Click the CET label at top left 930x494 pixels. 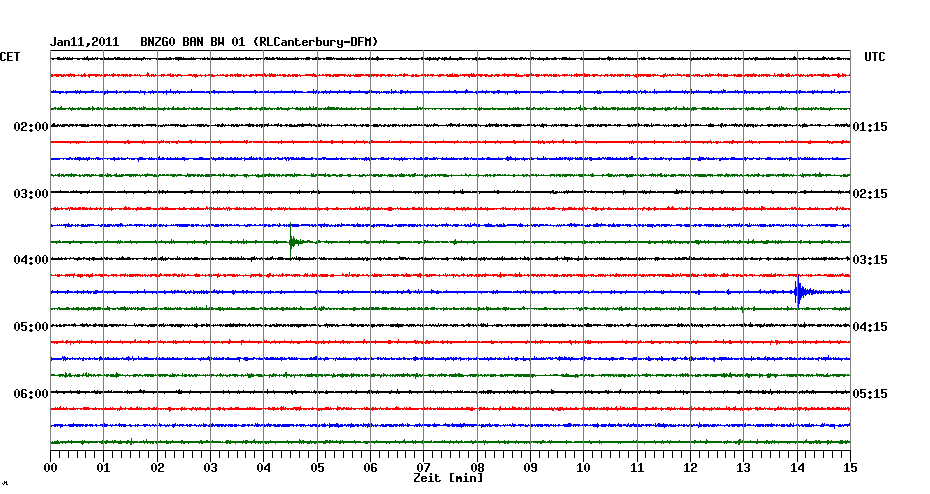[10, 58]
